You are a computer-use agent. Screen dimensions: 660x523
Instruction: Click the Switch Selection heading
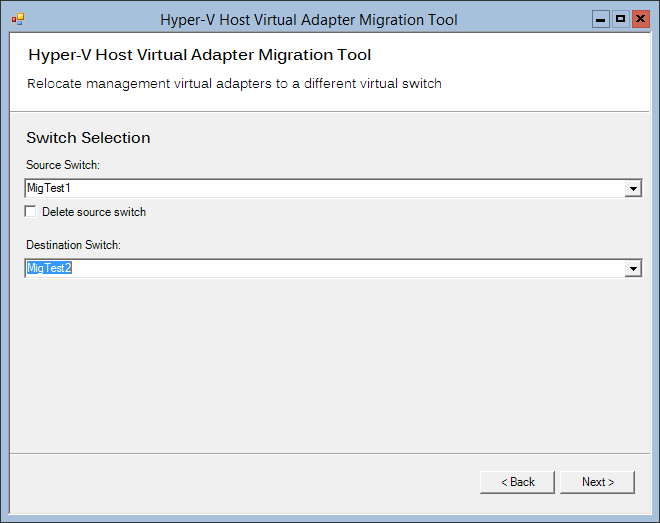pyautogui.click(x=88, y=138)
